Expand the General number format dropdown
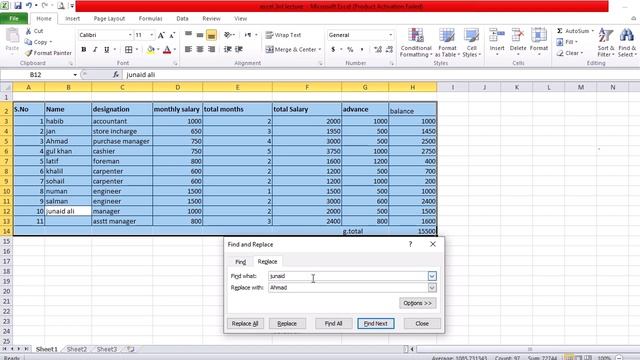 [390, 35]
